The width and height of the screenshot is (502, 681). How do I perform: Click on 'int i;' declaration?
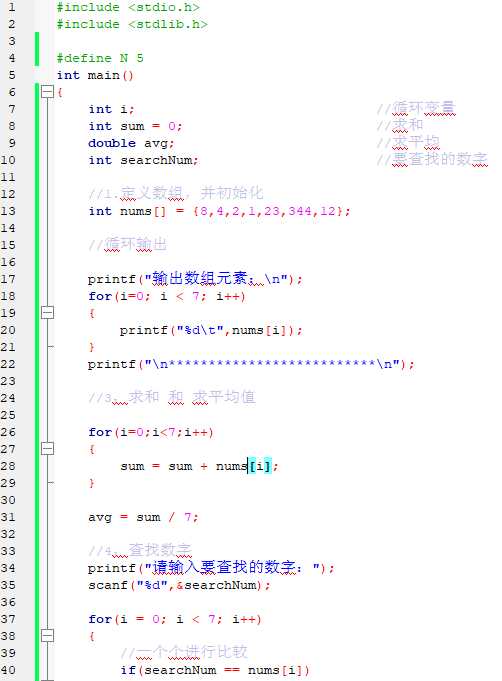click(x=111, y=109)
